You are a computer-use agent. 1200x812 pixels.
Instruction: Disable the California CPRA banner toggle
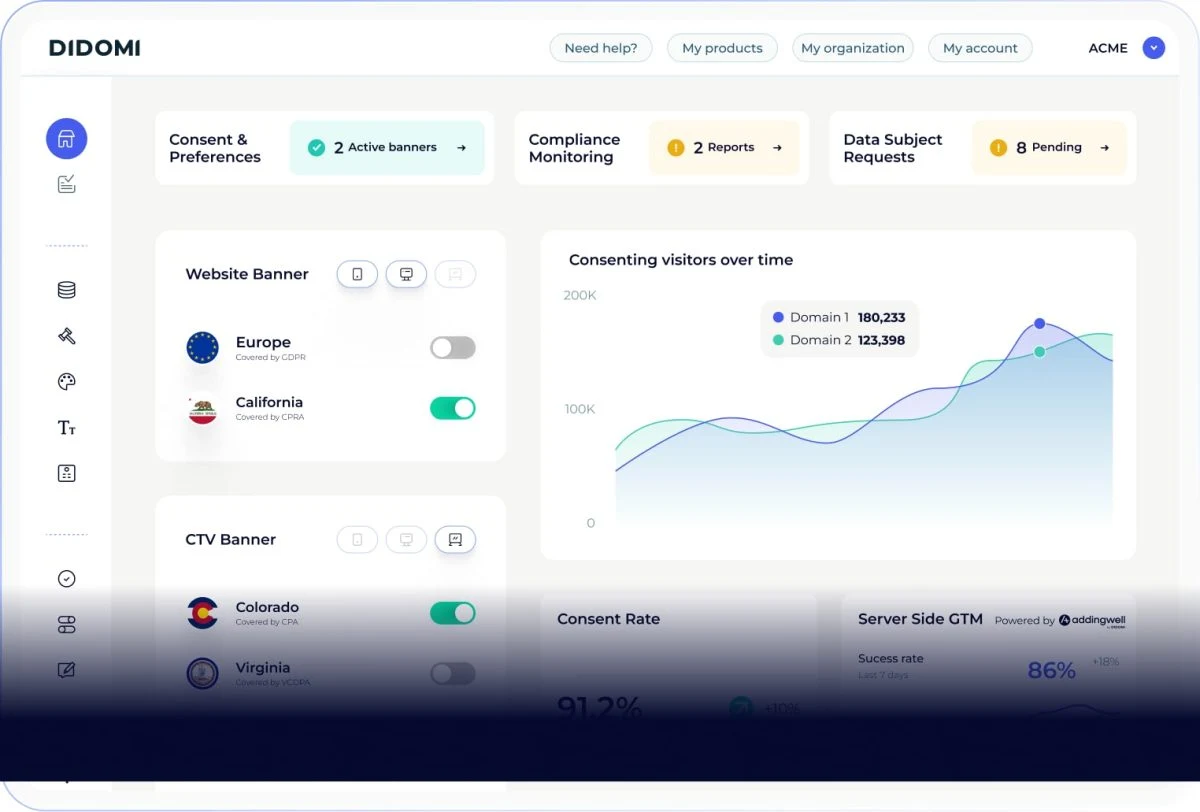point(453,408)
